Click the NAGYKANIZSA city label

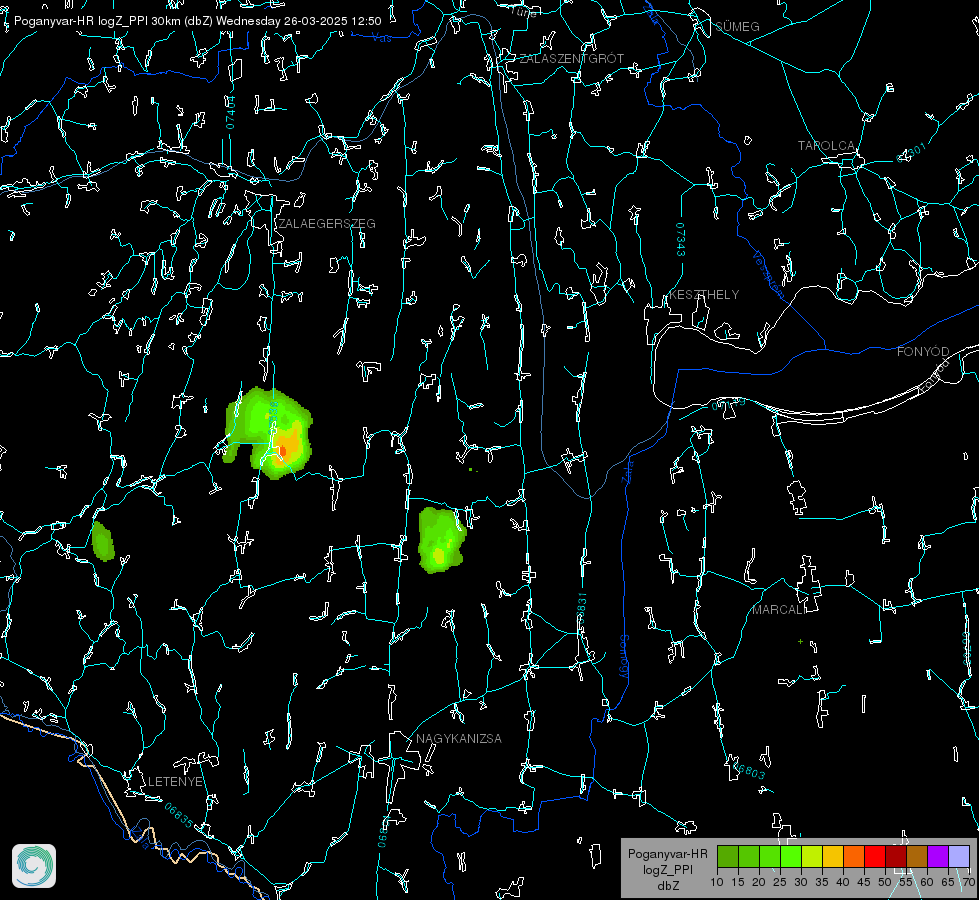[459, 738]
